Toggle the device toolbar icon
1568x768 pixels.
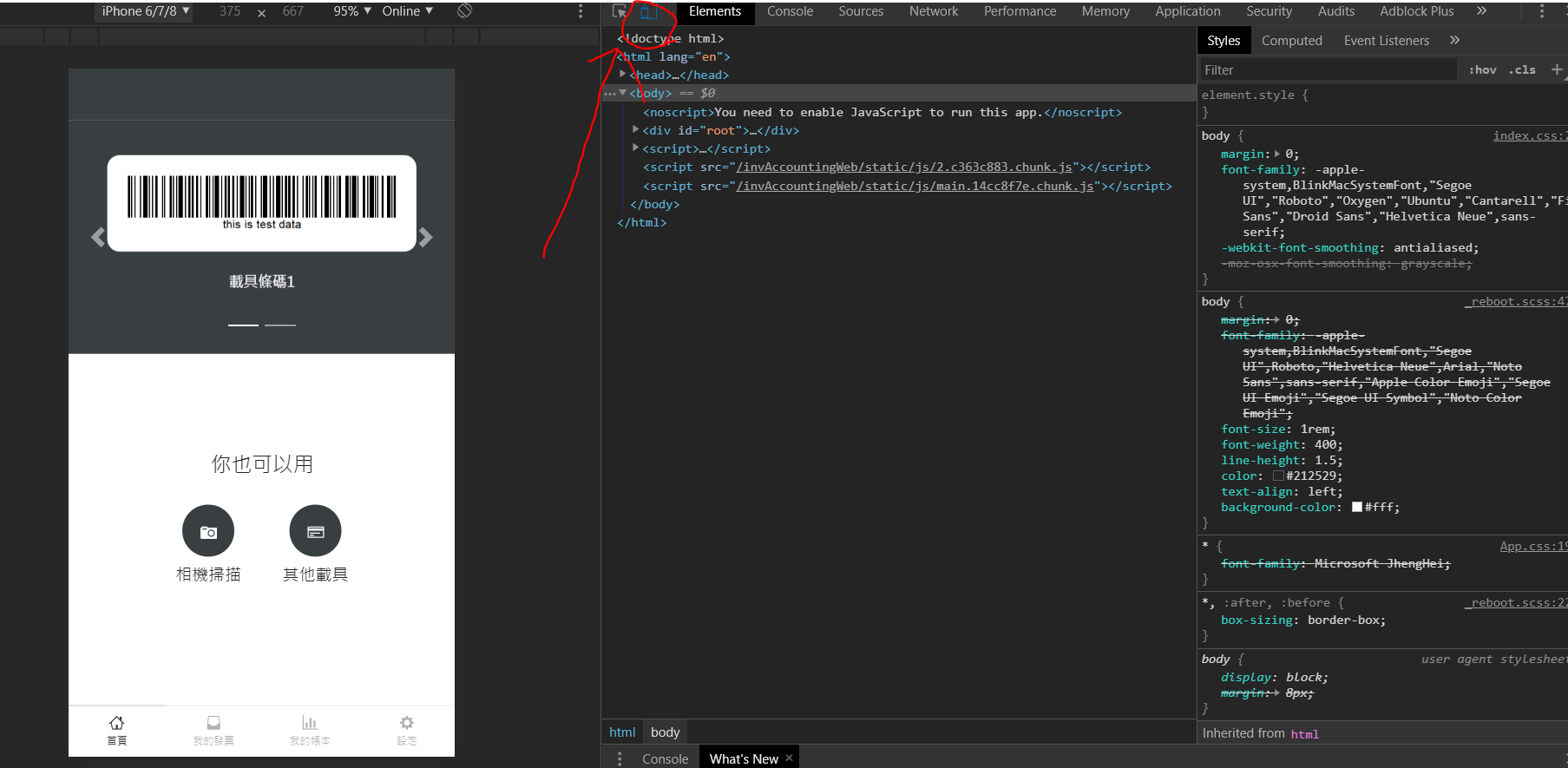[x=647, y=11]
